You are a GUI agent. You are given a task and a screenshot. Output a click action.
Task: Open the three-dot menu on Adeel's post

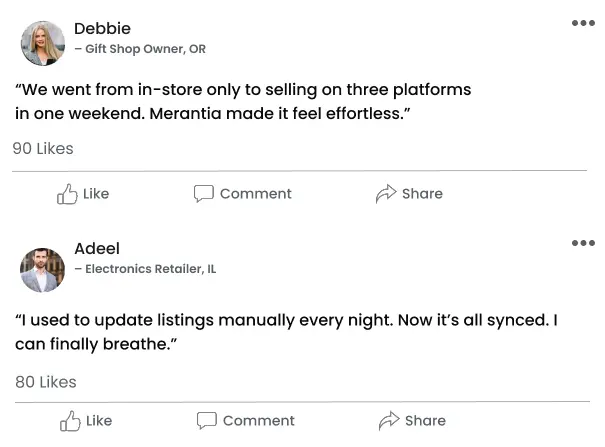tap(583, 243)
